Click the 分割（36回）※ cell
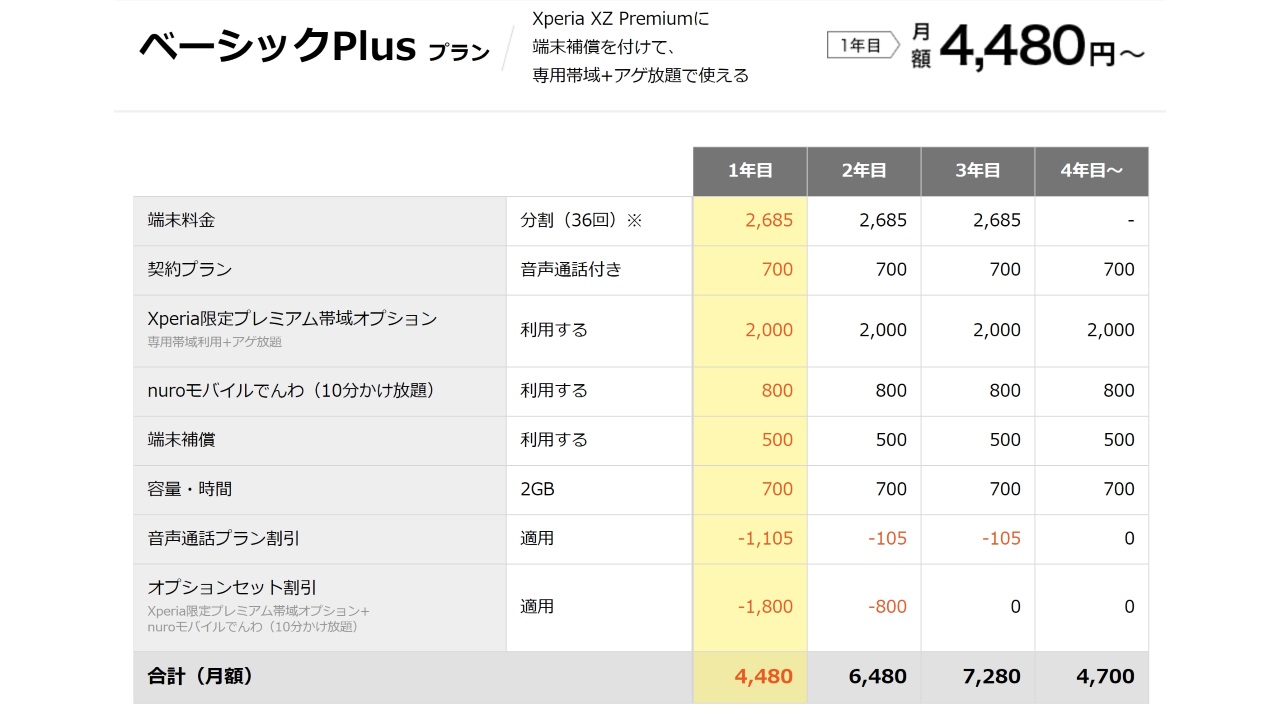The height and width of the screenshot is (720, 1280). pos(580,220)
